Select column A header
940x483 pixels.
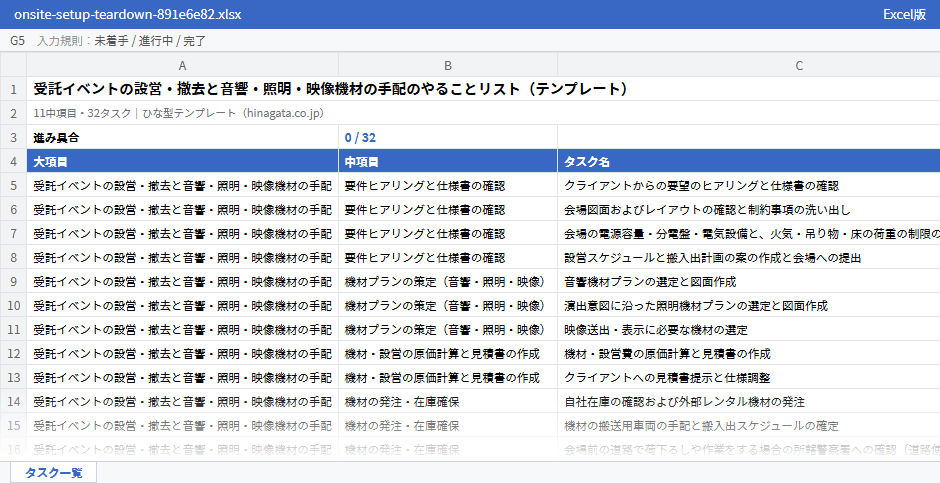182,65
